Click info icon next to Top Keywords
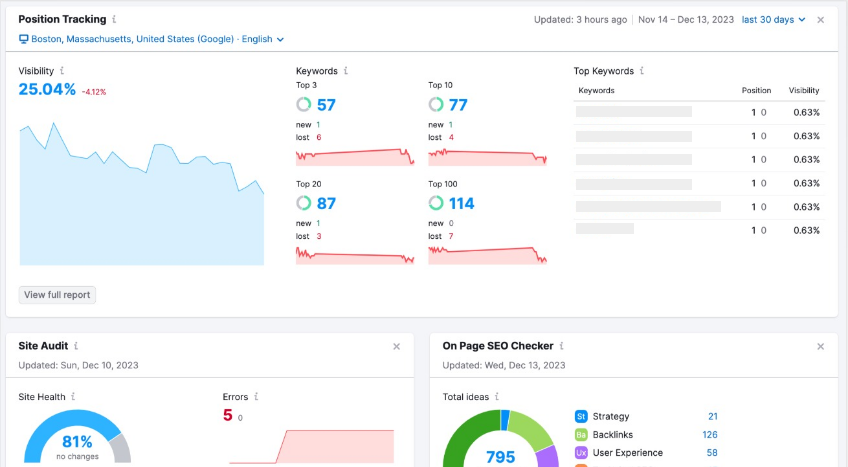The width and height of the screenshot is (848, 467). tap(642, 71)
